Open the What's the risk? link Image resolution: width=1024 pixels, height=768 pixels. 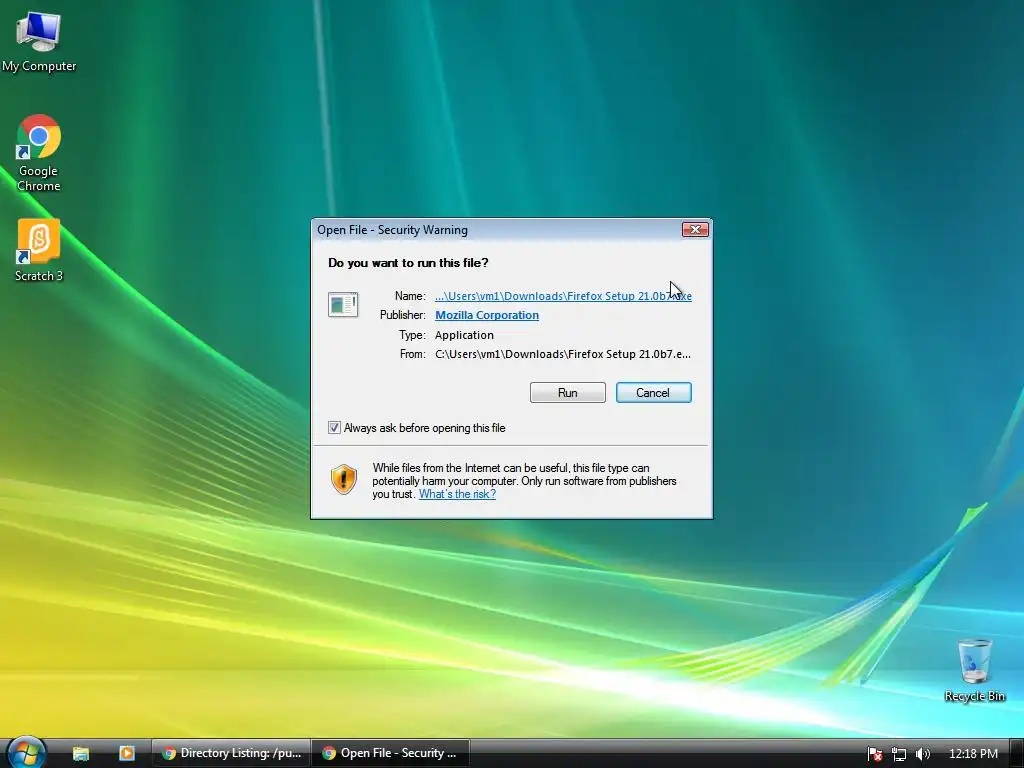457,494
